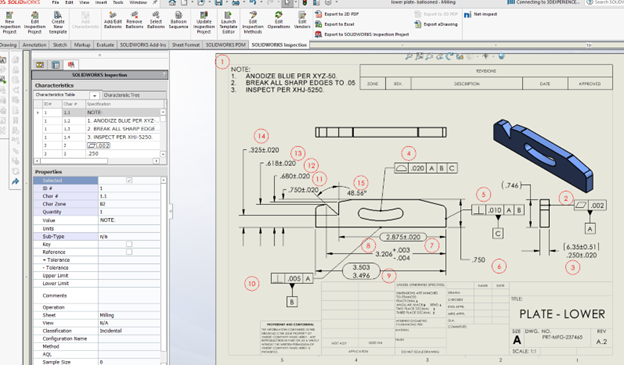Click the Classification field showing Incidental
This screenshot has height=365, width=624.
[129, 331]
